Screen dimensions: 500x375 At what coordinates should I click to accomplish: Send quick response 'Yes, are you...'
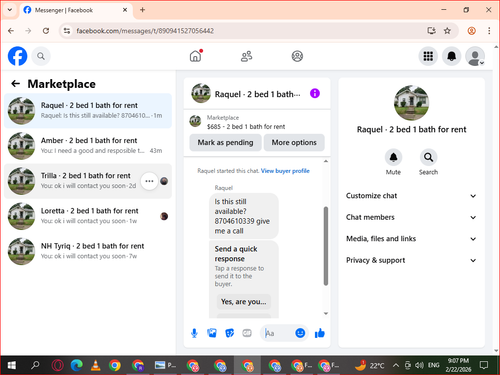click(244, 302)
